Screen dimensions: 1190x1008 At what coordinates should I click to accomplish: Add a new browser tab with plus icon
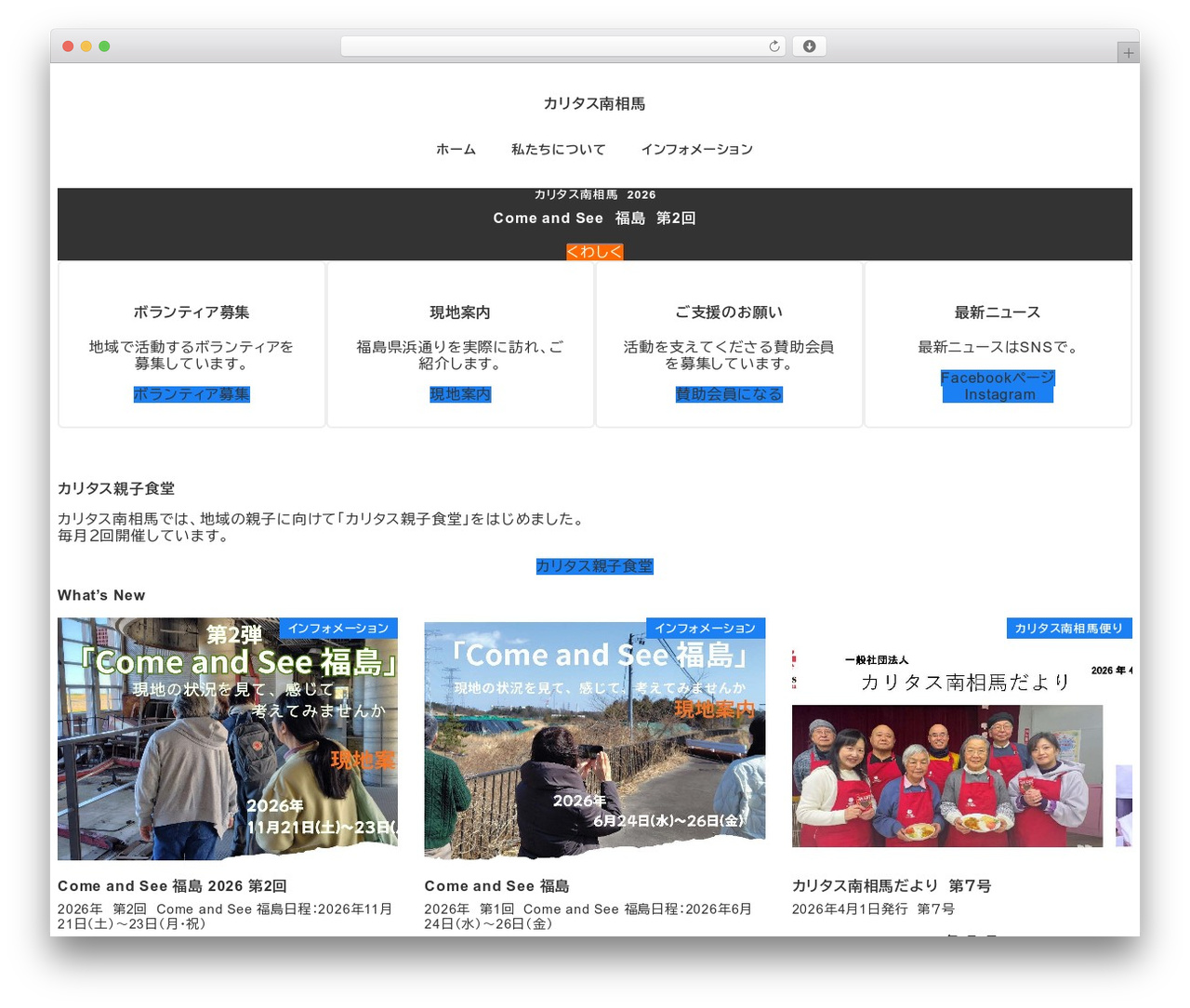(x=1128, y=53)
